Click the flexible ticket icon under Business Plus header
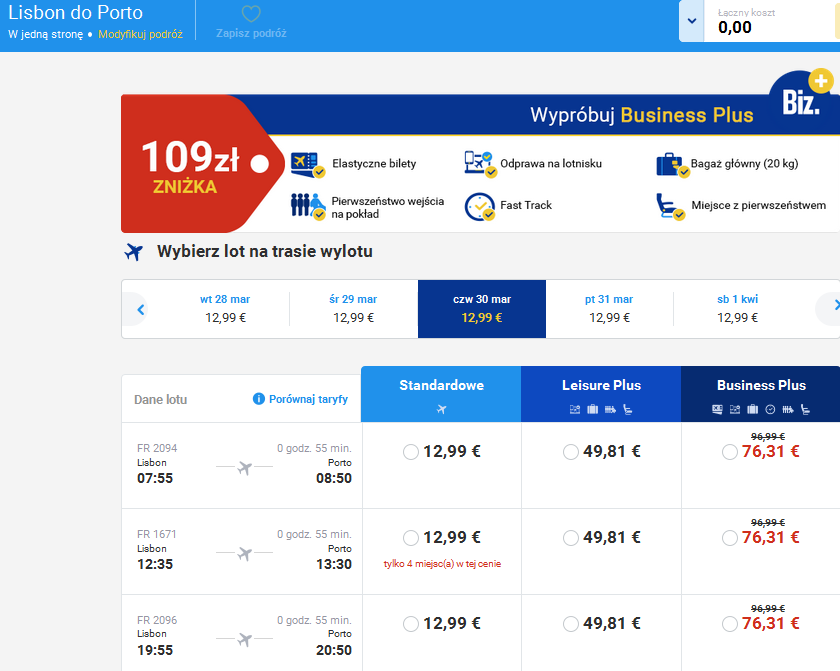This screenshot has height=671, width=840. [717, 410]
